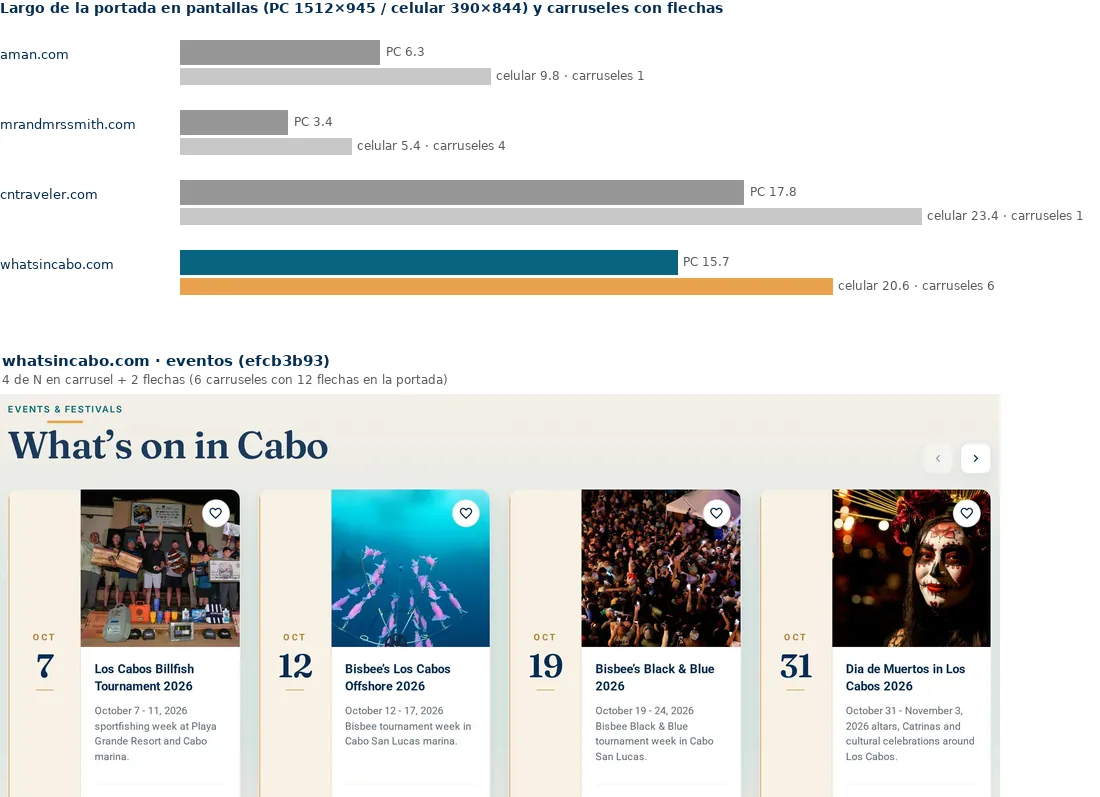Screen dimensions: 1100x797
Task: Like the Dia de Muertos event card
Action: click(967, 513)
